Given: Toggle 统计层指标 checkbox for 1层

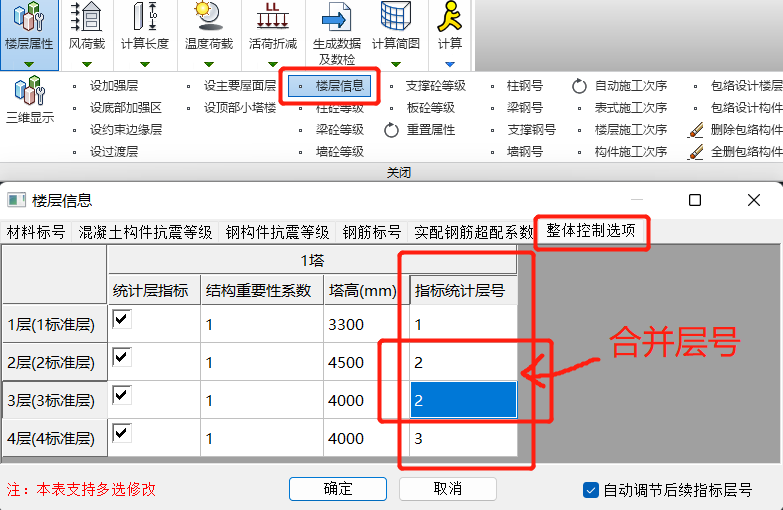Looking at the screenshot, I should [122, 319].
